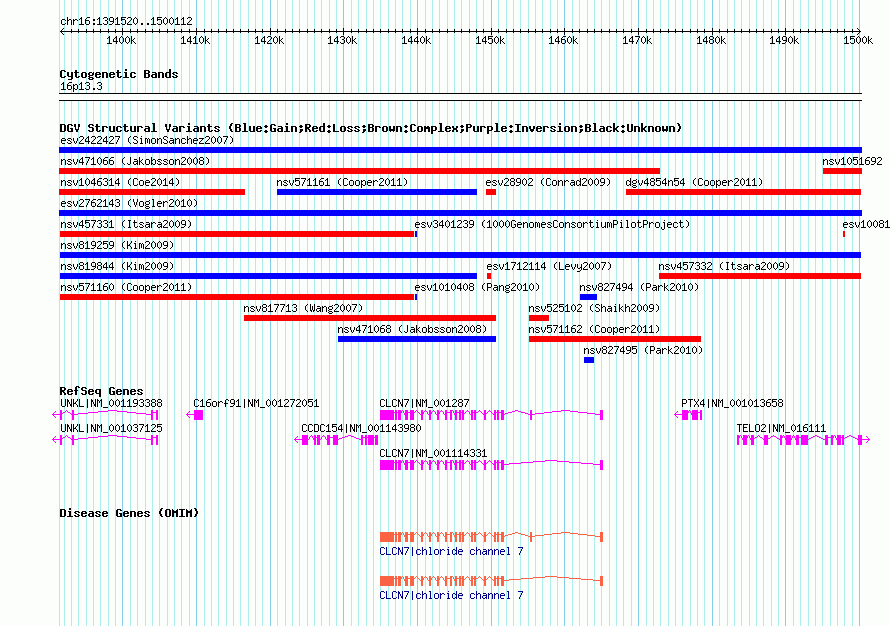Select the UNKL|NM_001037125 transcript
890x626 pixels.
(x=105, y=440)
